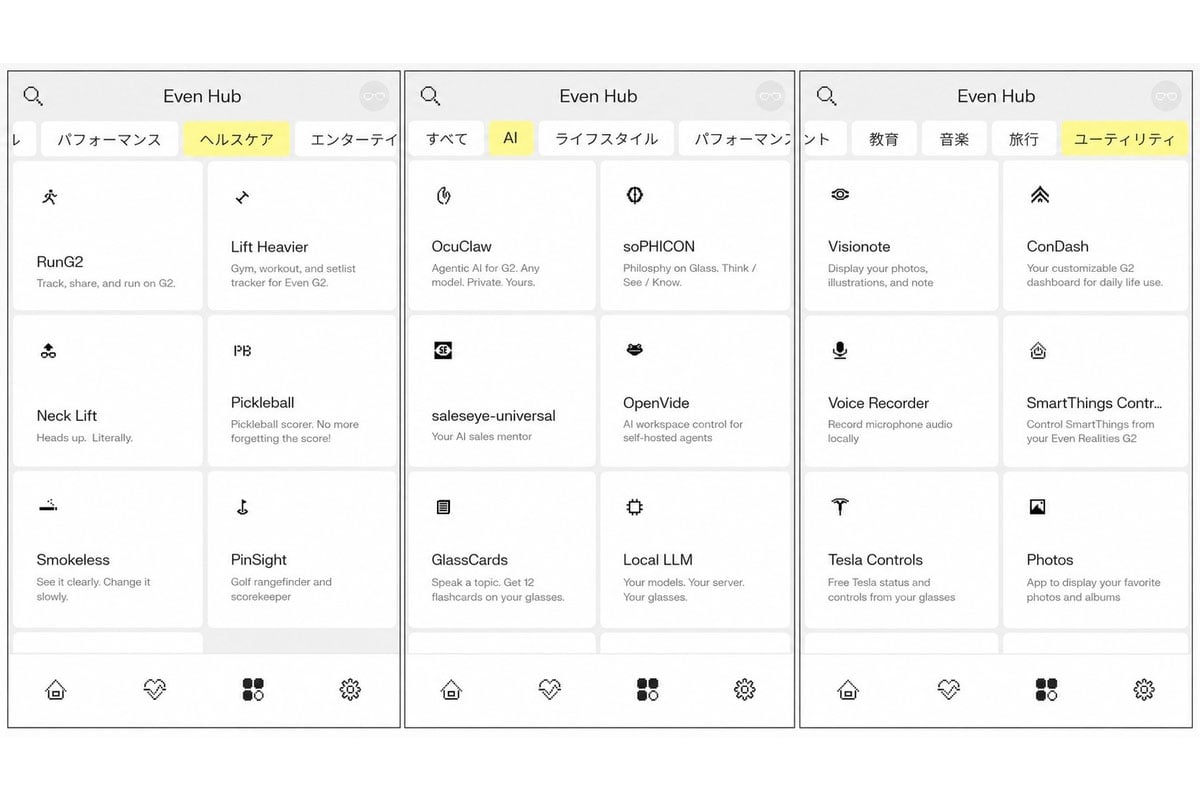The height and width of the screenshot is (800, 1200).
Task: Click the Tesla Controls logo icon
Action: (x=840, y=507)
